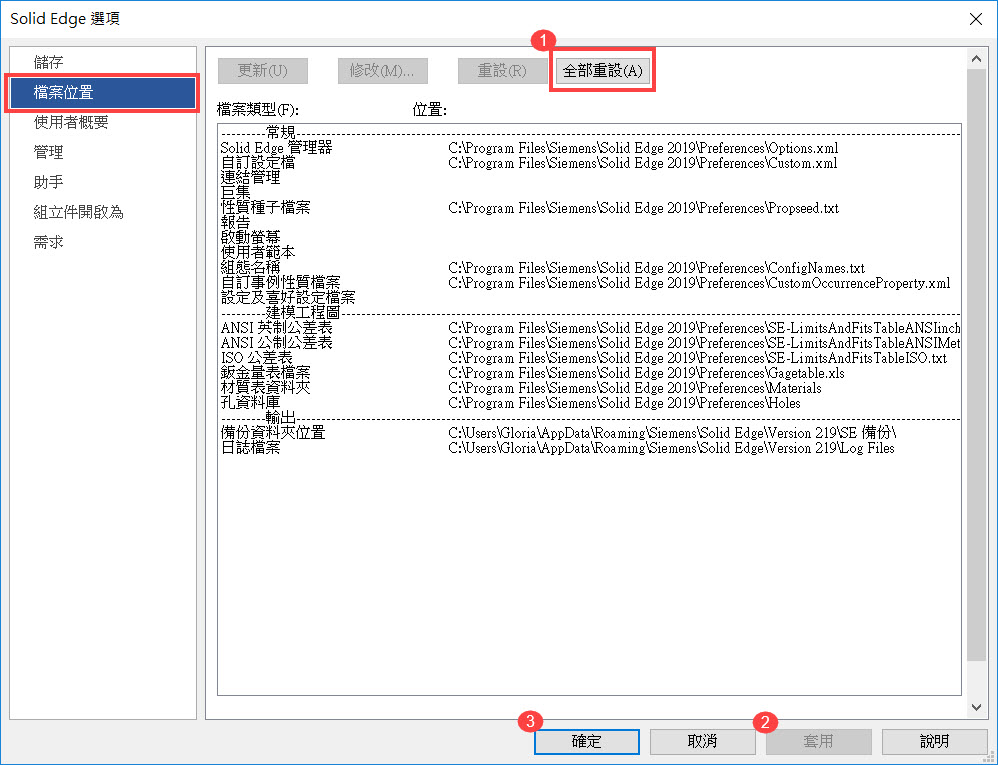Switch to the 使用者概要 category

pos(71,122)
